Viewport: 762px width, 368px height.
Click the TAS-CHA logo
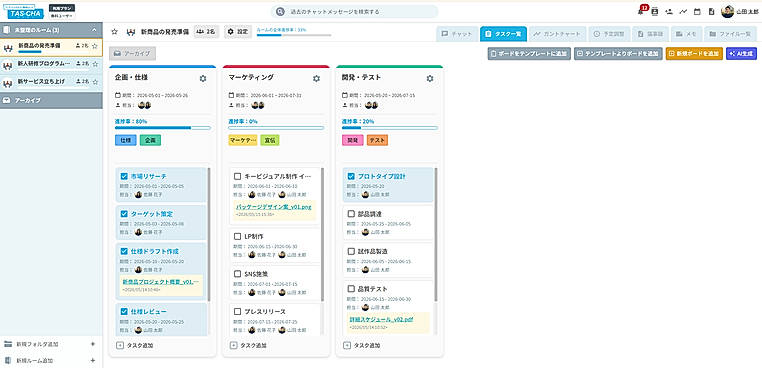pyautogui.click(x=26, y=12)
